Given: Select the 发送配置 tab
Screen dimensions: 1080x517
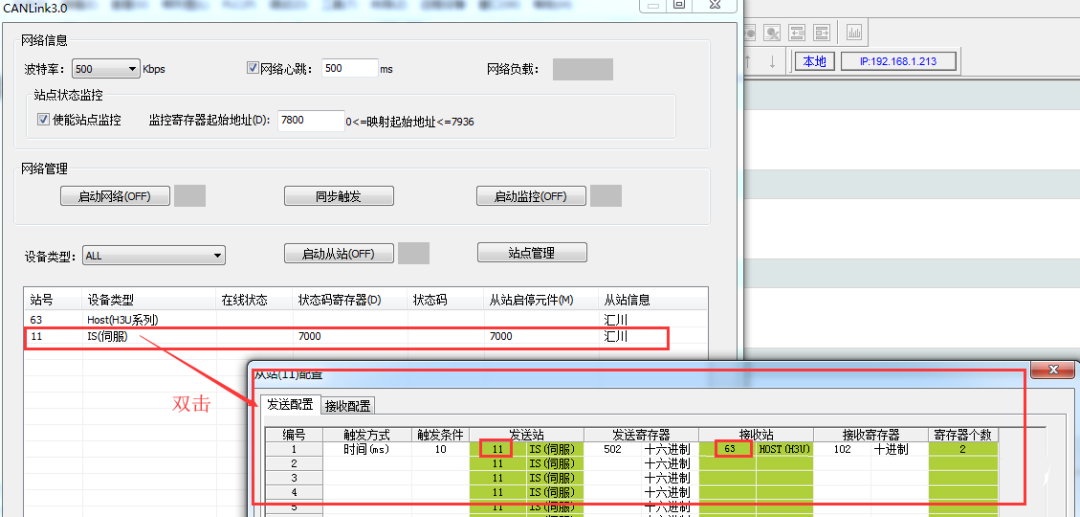Looking at the screenshot, I should [x=289, y=405].
